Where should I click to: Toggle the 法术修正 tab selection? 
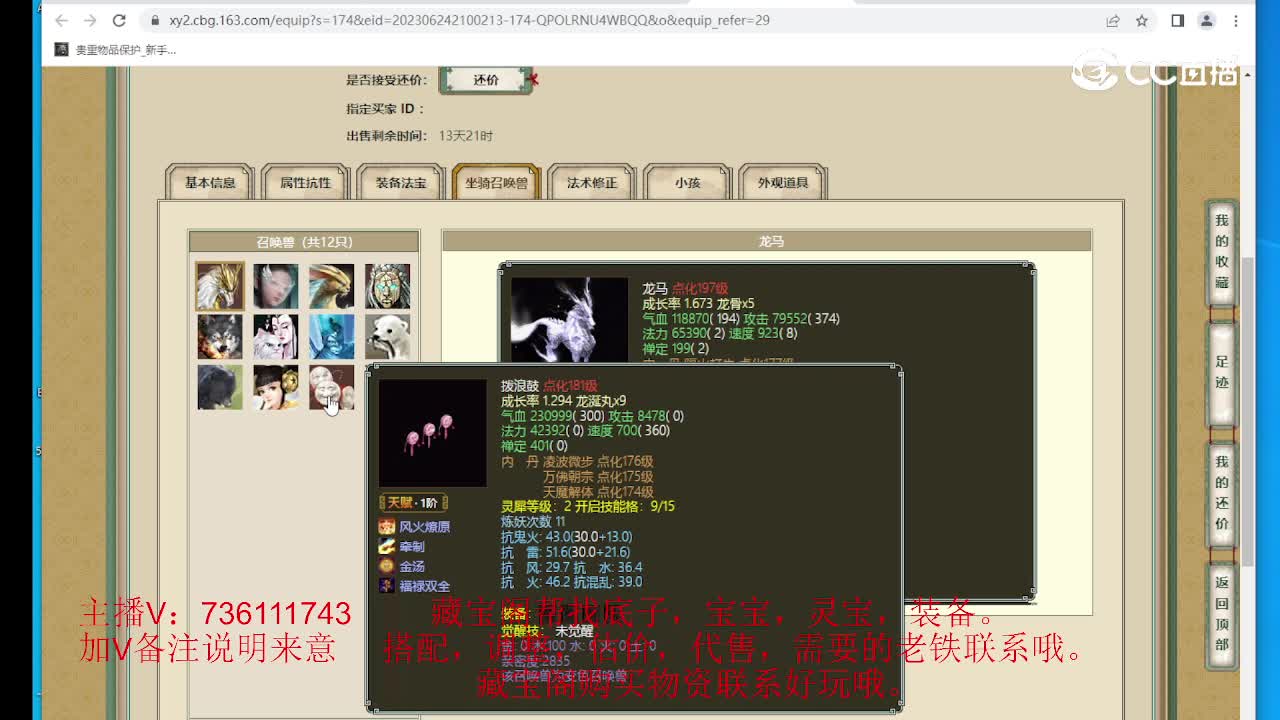591,183
